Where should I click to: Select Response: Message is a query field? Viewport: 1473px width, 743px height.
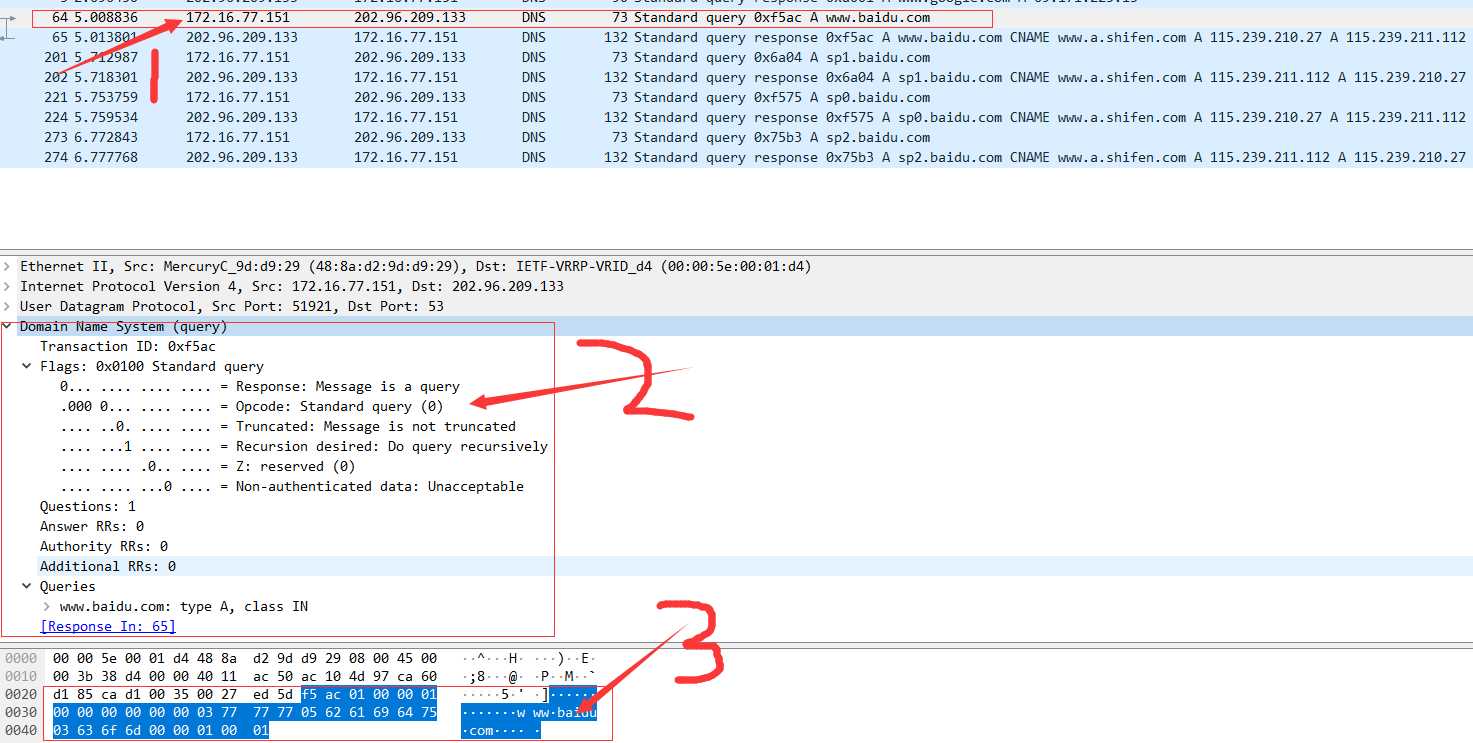[260, 386]
